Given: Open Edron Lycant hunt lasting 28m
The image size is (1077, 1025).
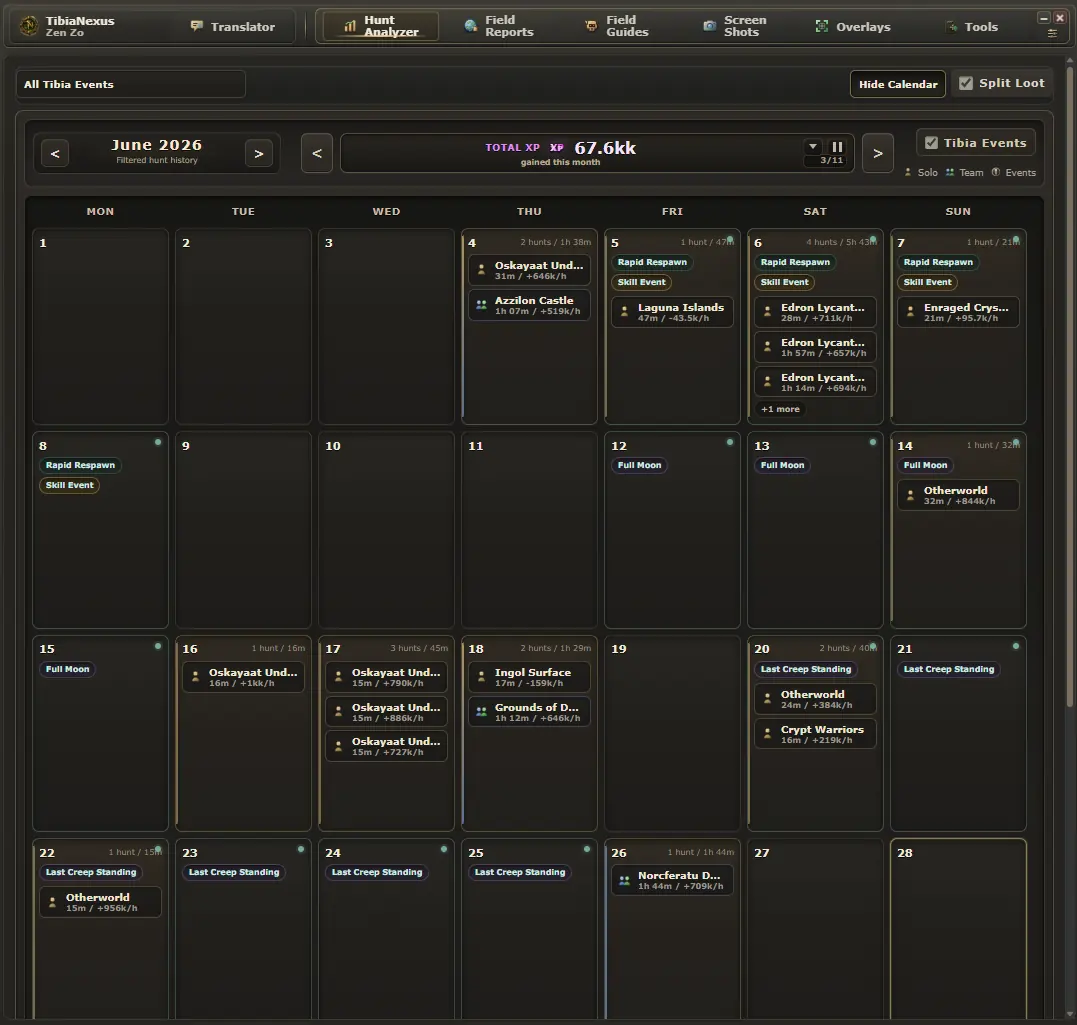Looking at the screenshot, I should pos(815,313).
